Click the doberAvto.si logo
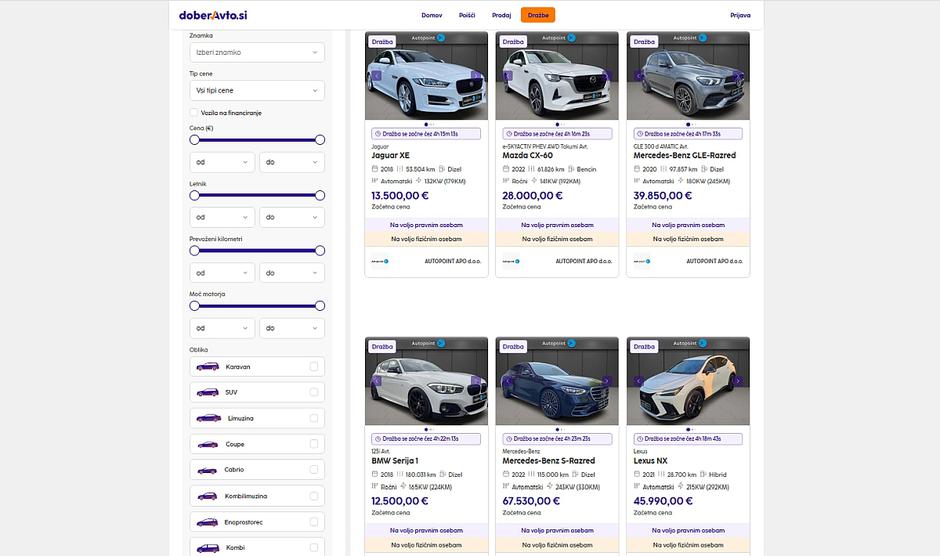The width and height of the screenshot is (940, 556). tap(213, 15)
